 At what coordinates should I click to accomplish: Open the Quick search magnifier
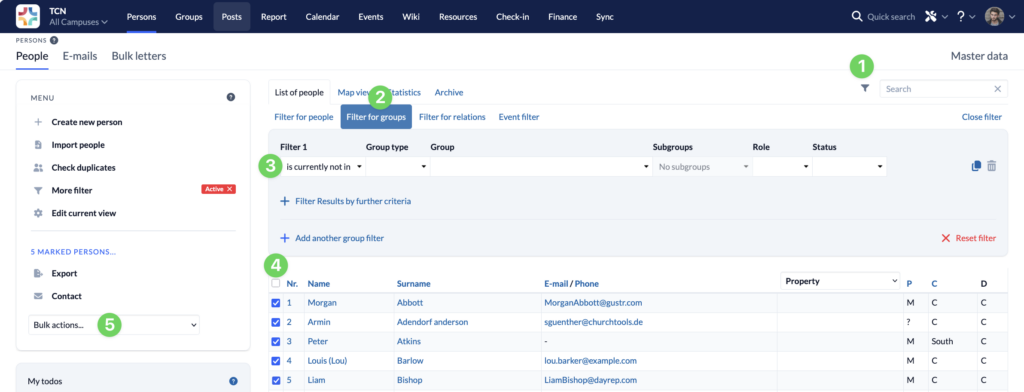tap(857, 16)
